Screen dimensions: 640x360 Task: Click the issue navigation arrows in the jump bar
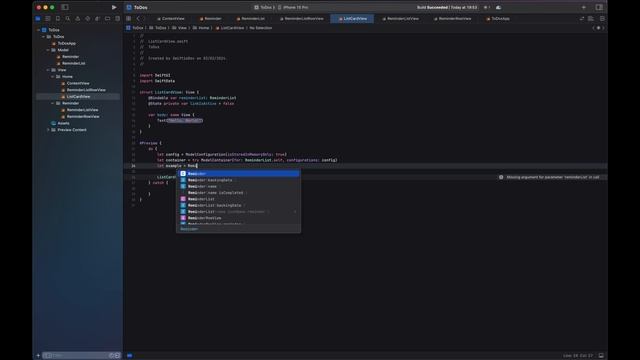point(598,28)
